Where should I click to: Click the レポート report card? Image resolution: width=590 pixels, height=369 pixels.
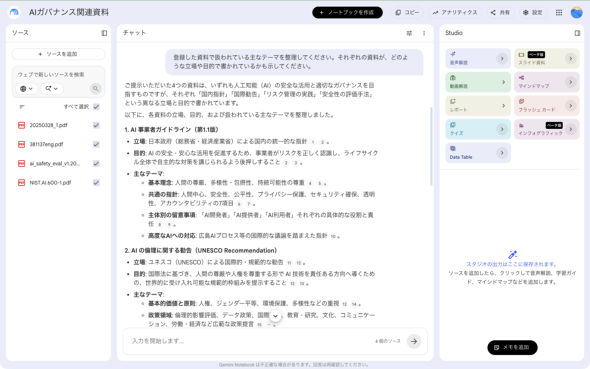(x=478, y=106)
